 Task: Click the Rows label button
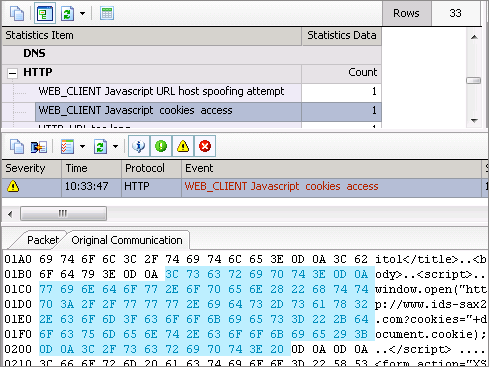coord(406,13)
